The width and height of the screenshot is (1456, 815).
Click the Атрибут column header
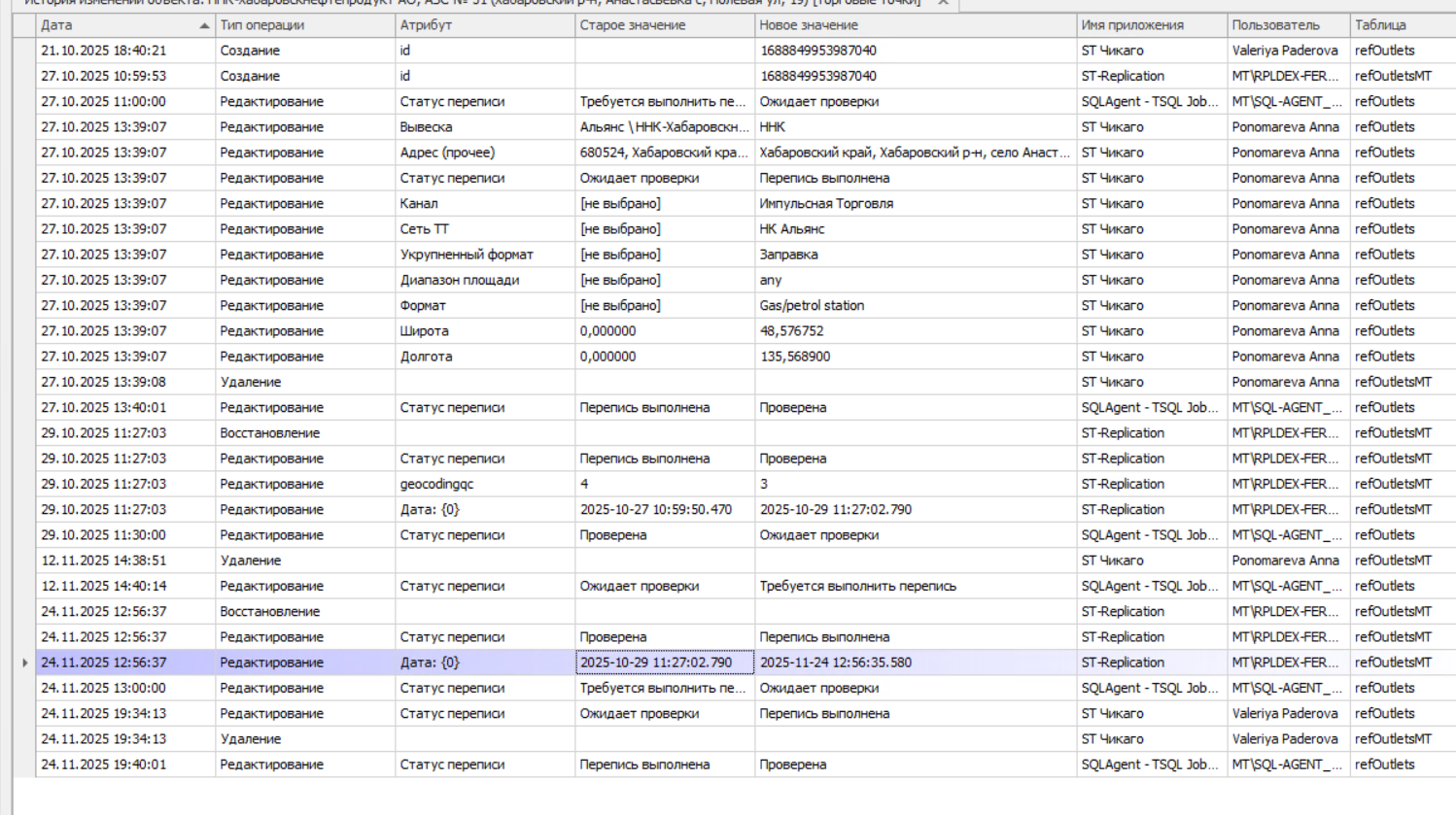[485, 25]
